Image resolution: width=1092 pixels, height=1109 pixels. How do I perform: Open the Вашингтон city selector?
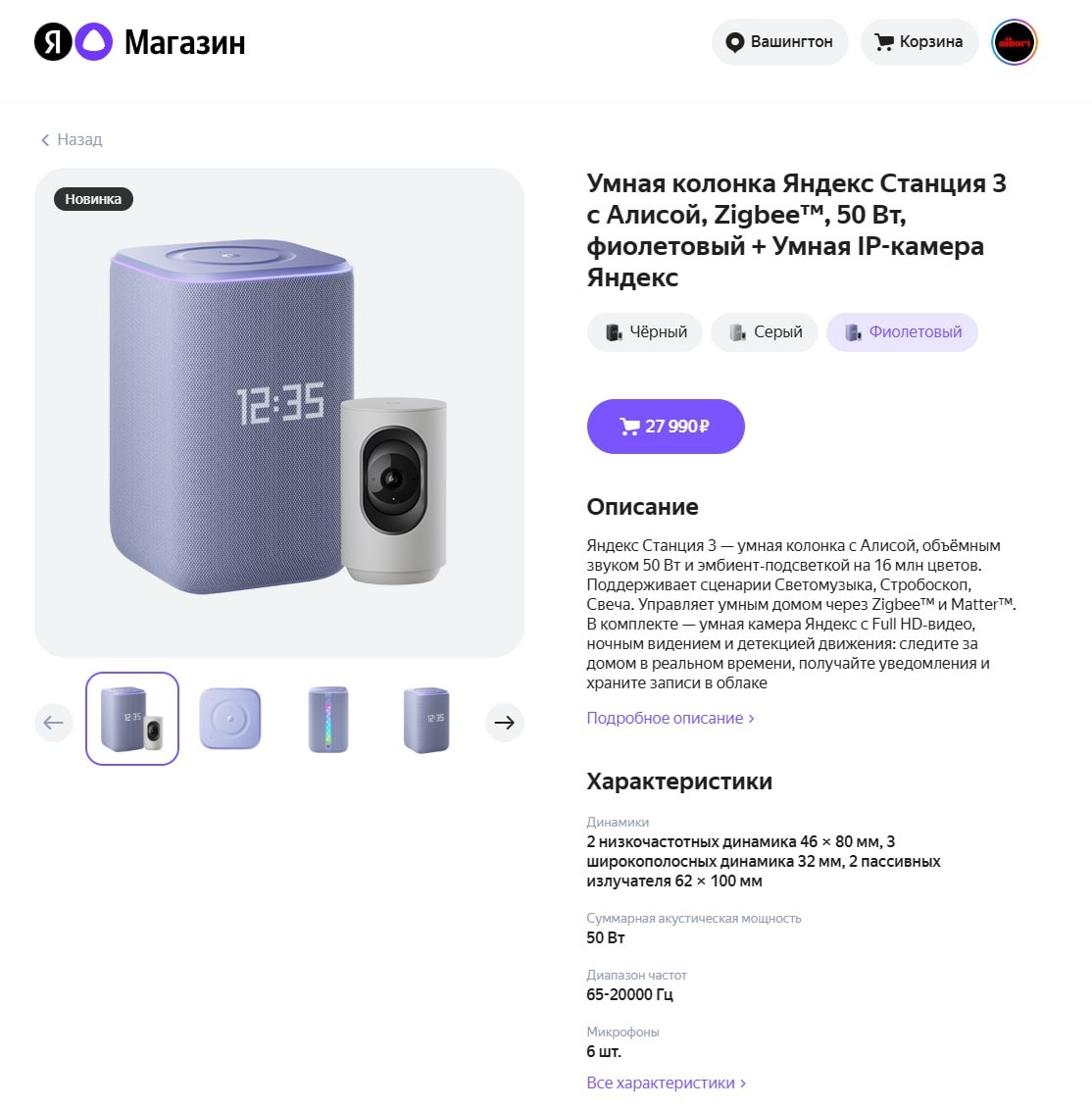[x=779, y=42]
